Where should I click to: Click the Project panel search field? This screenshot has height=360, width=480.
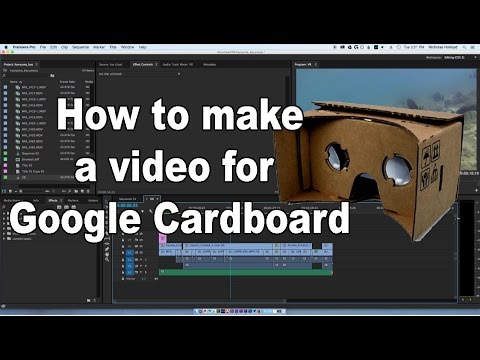click(27, 76)
